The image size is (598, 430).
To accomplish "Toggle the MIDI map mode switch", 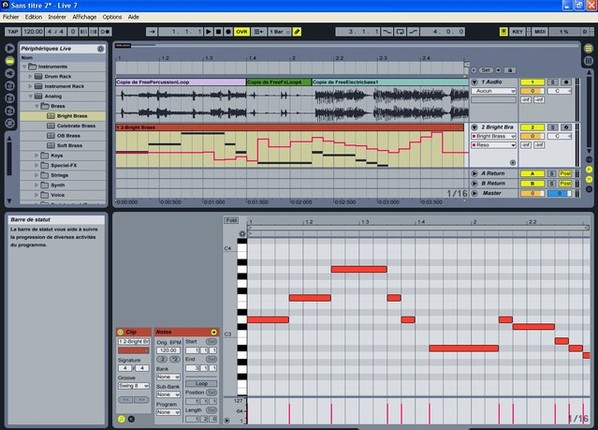I will coord(540,32).
